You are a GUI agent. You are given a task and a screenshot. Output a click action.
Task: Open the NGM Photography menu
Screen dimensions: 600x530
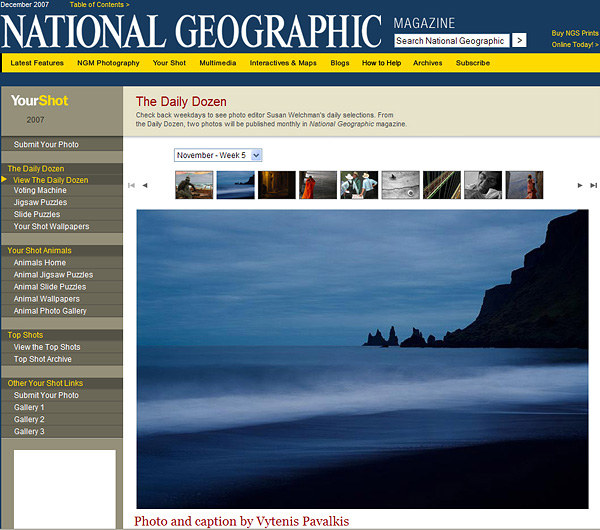[110, 63]
